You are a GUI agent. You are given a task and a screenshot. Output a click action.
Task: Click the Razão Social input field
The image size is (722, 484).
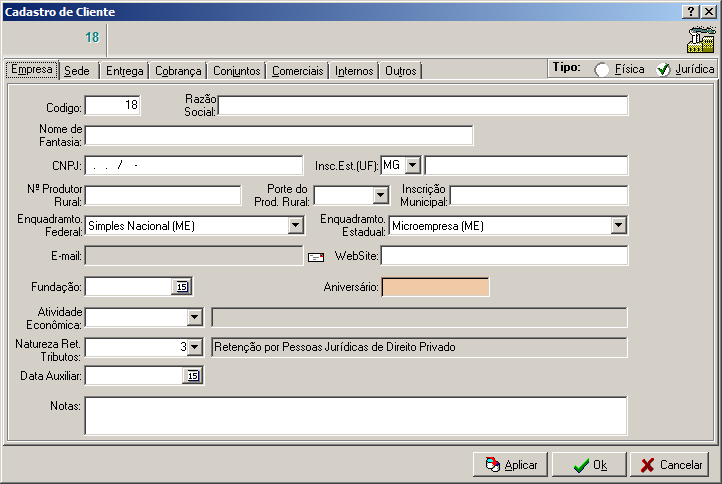pyautogui.click(x=423, y=106)
